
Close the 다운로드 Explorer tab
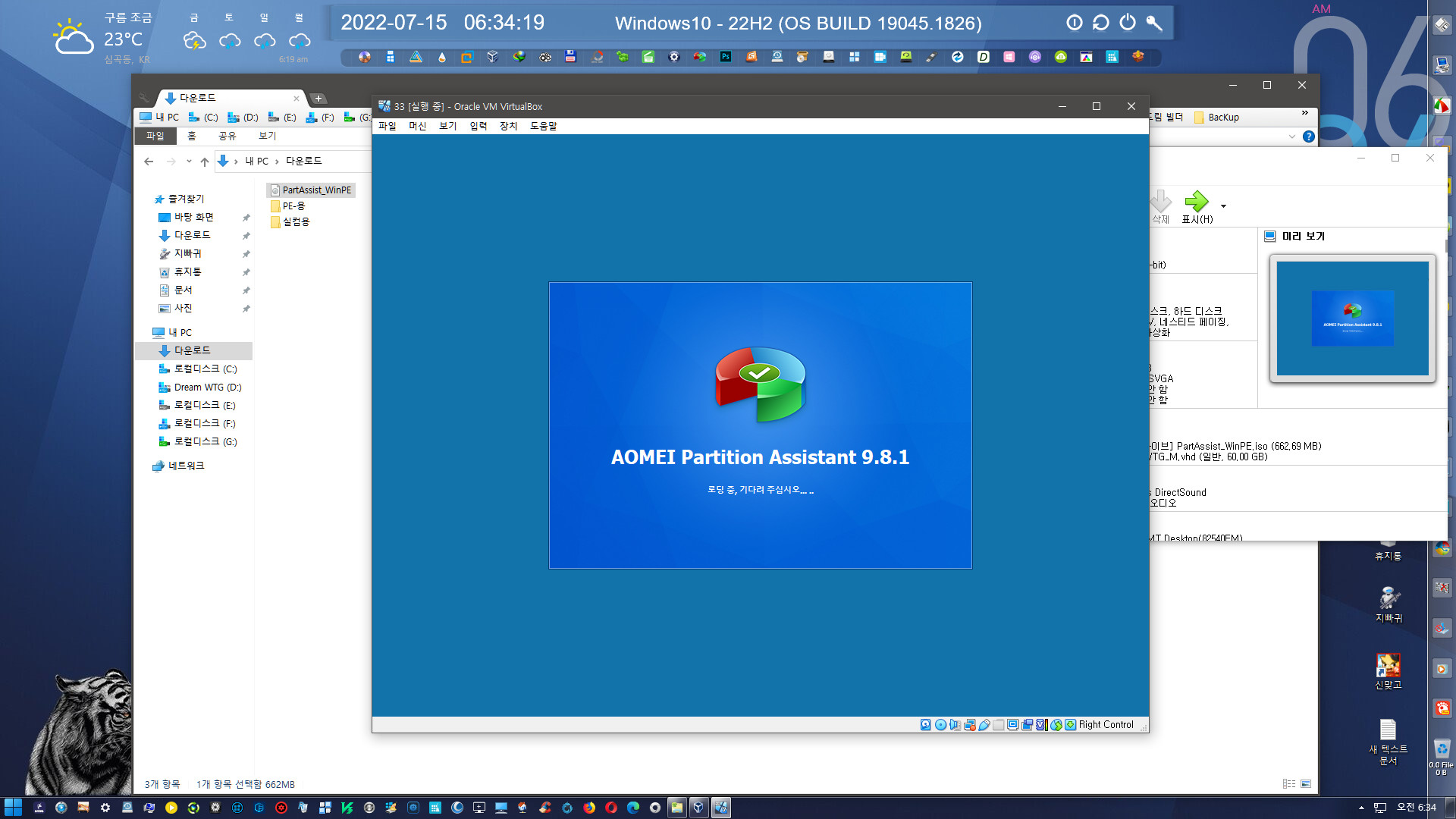296,99
